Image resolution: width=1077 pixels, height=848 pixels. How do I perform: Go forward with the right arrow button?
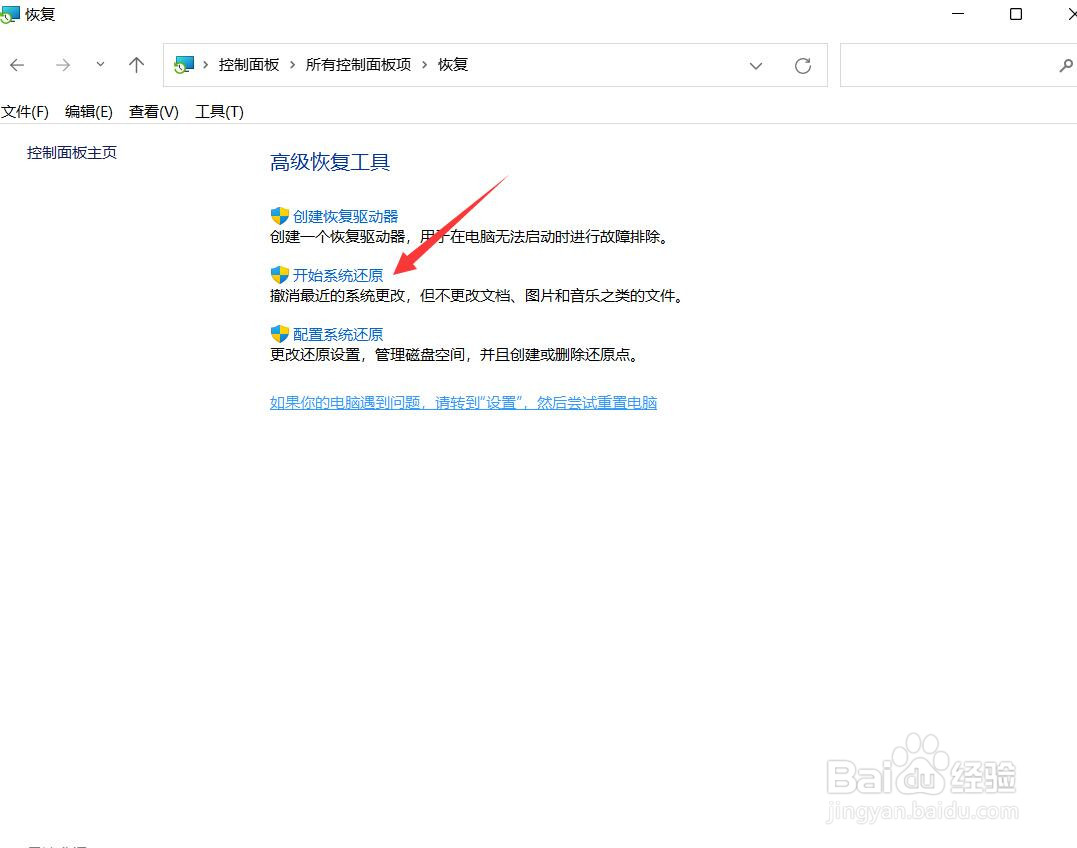click(x=63, y=65)
